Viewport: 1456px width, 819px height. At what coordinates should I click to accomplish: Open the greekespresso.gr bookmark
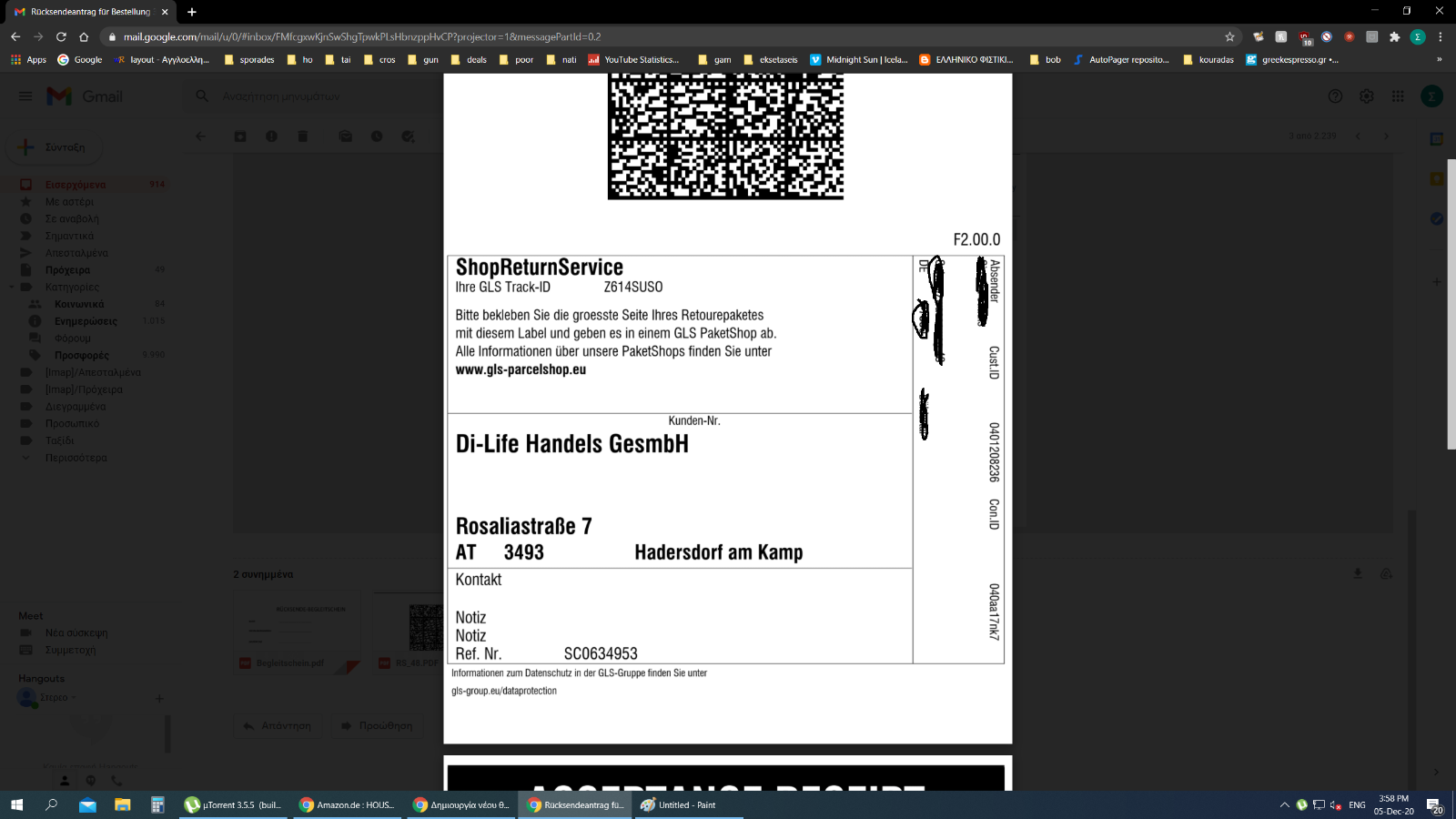point(1292,59)
